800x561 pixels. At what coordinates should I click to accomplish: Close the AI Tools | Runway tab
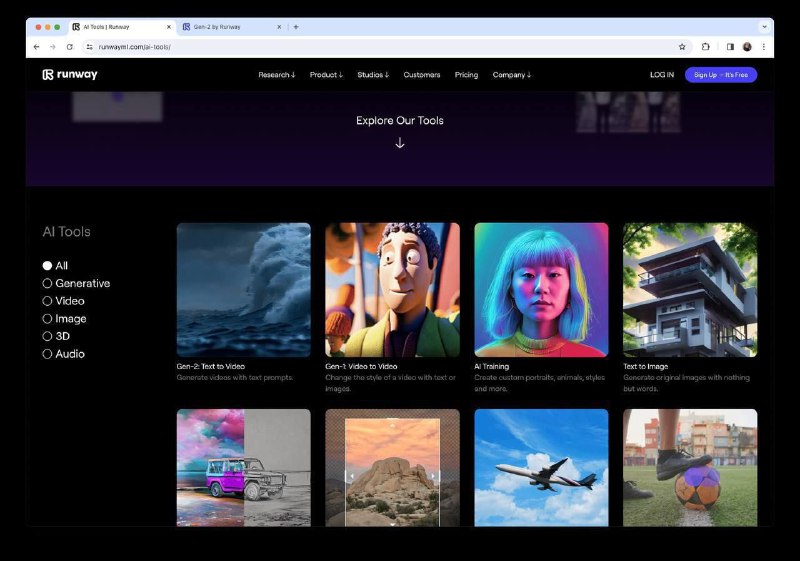pos(169,27)
